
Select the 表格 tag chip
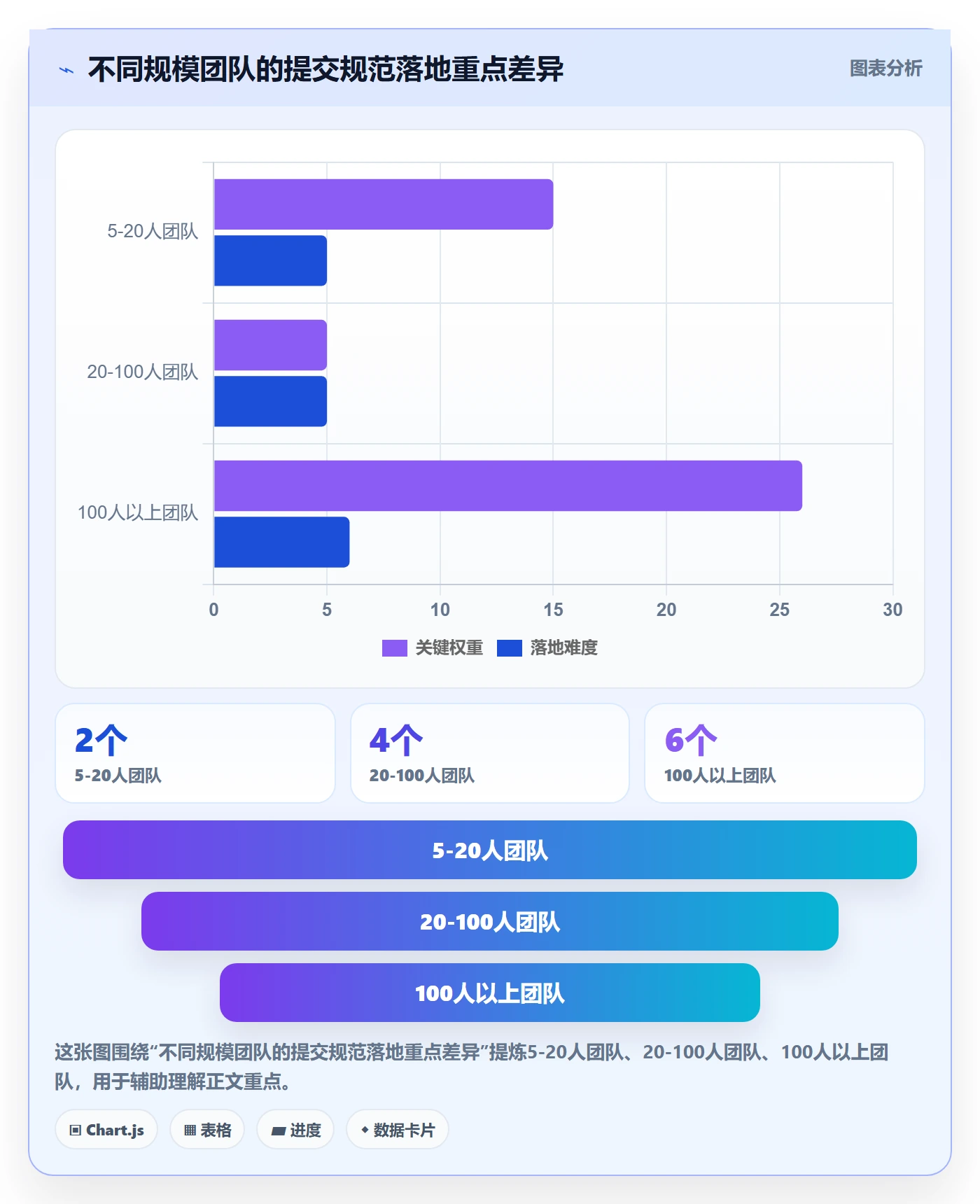207,1130
